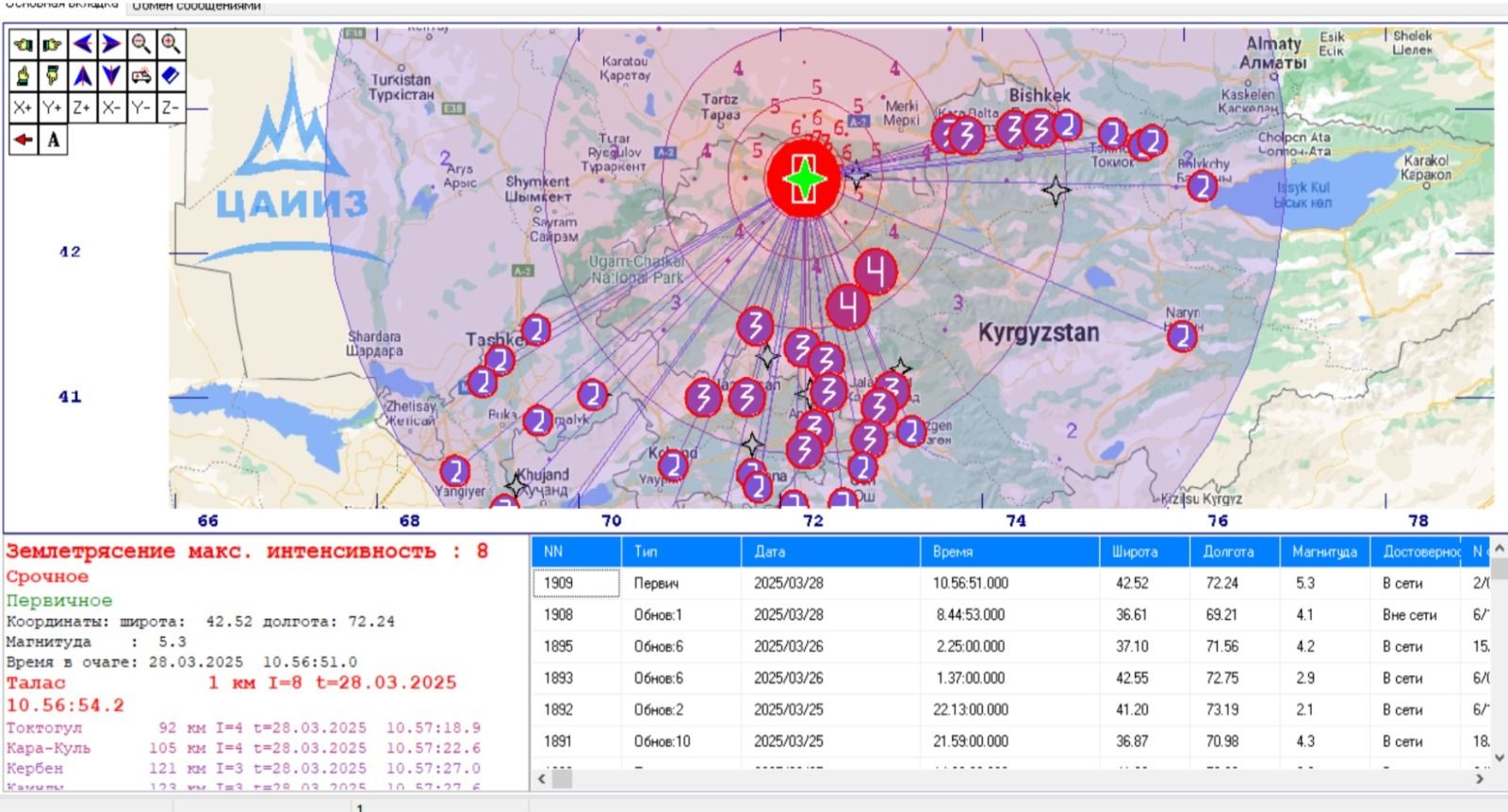1508x812 pixels.
Task: Open the Основная вкладка tab
Action: click(62, 6)
